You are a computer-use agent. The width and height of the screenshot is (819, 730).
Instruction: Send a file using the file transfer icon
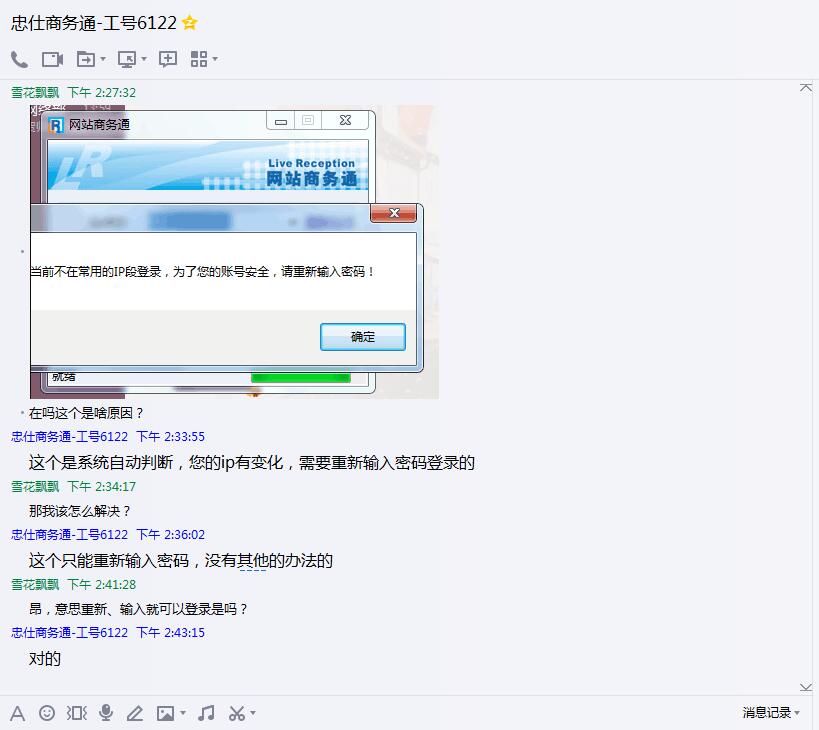(84, 59)
